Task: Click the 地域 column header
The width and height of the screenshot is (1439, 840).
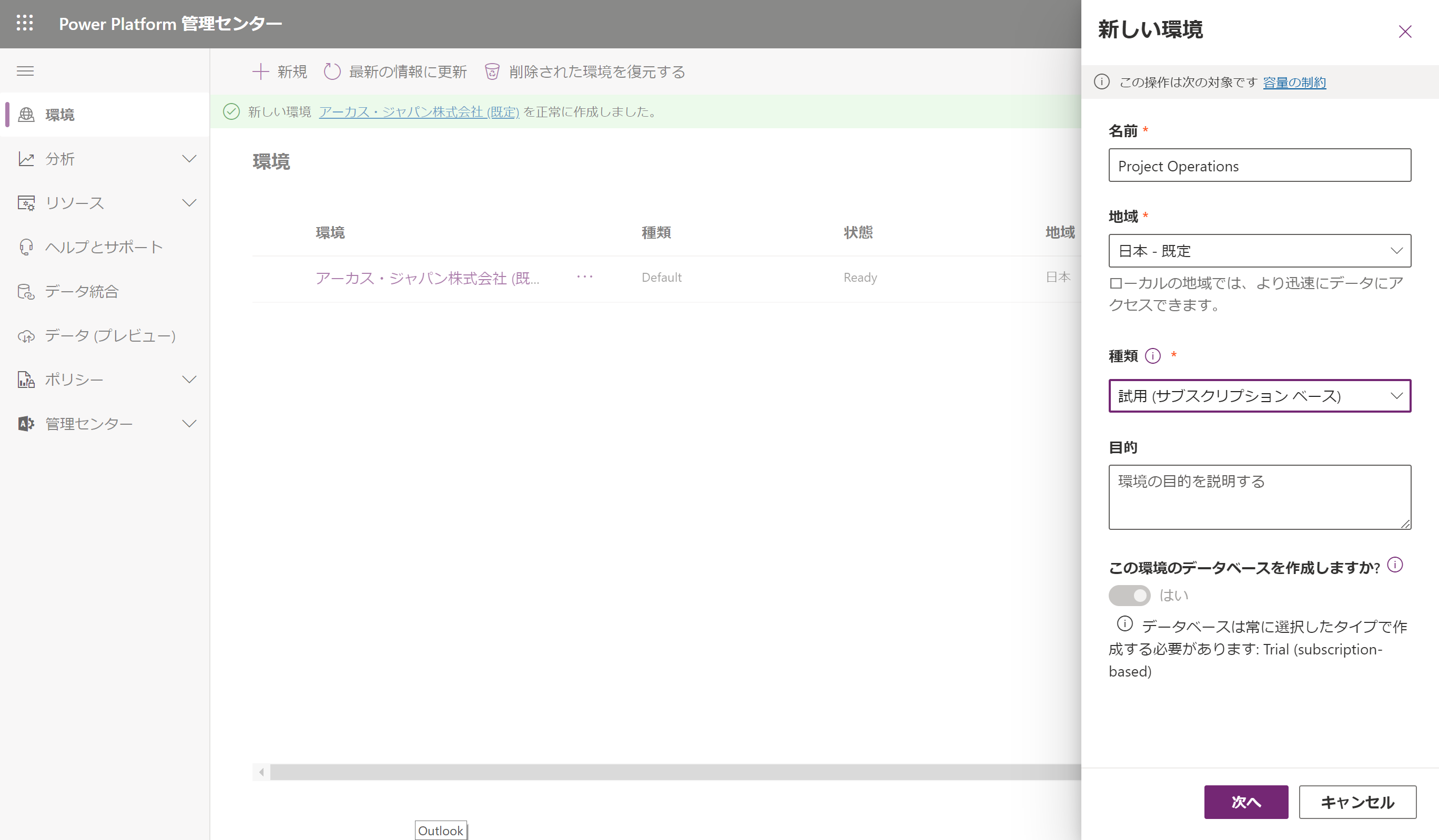Action: [x=1060, y=232]
